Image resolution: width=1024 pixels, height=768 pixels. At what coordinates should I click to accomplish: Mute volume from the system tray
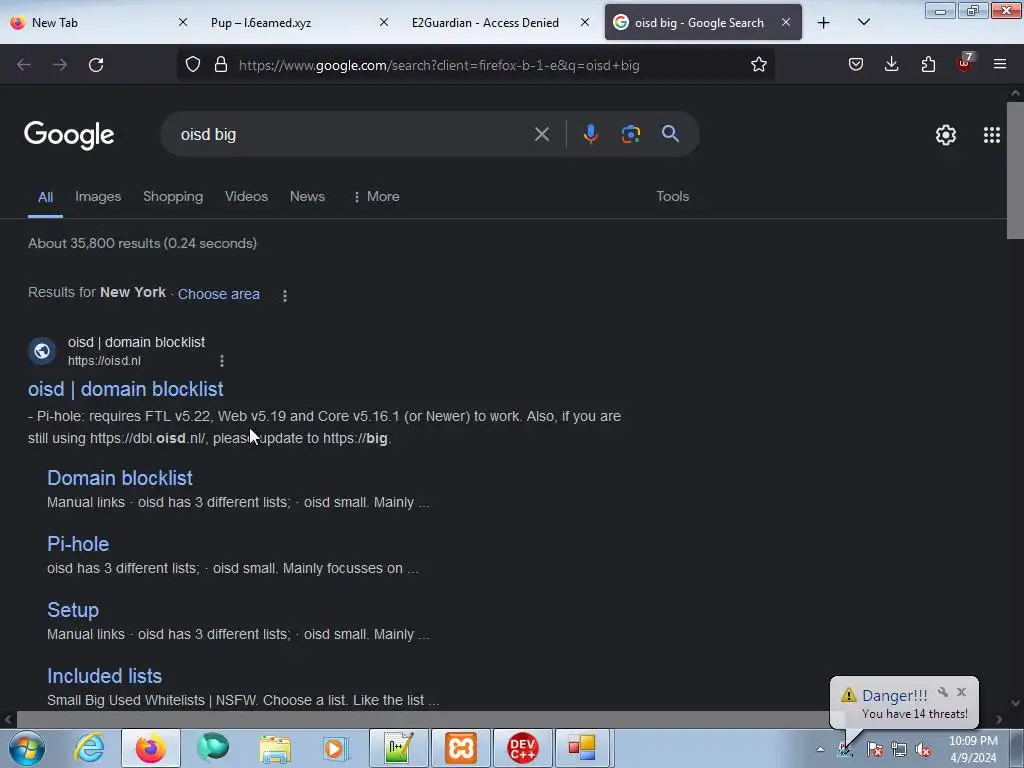coord(923,750)
